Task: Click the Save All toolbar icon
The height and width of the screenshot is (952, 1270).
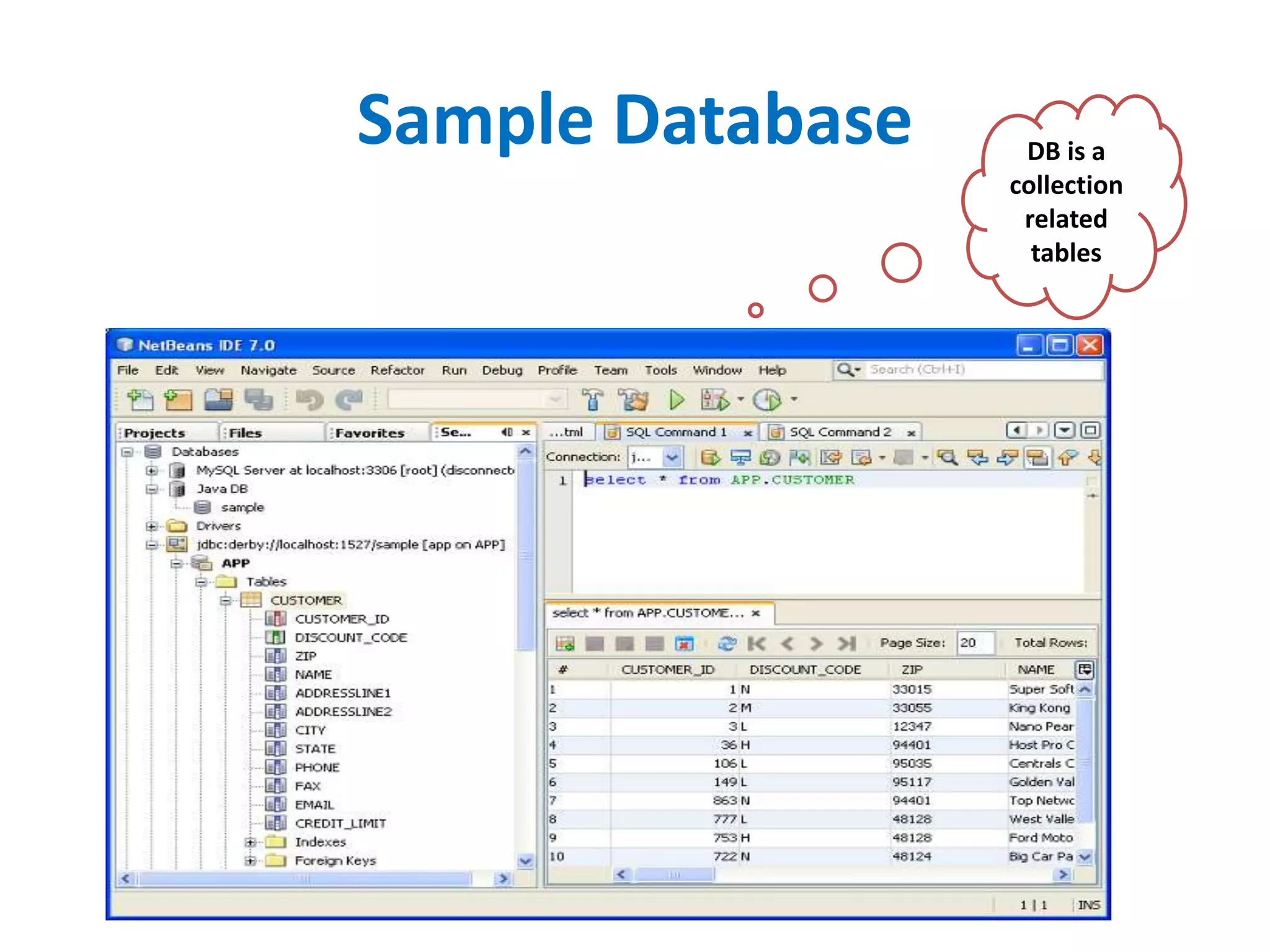Action: tap(258, 400)
